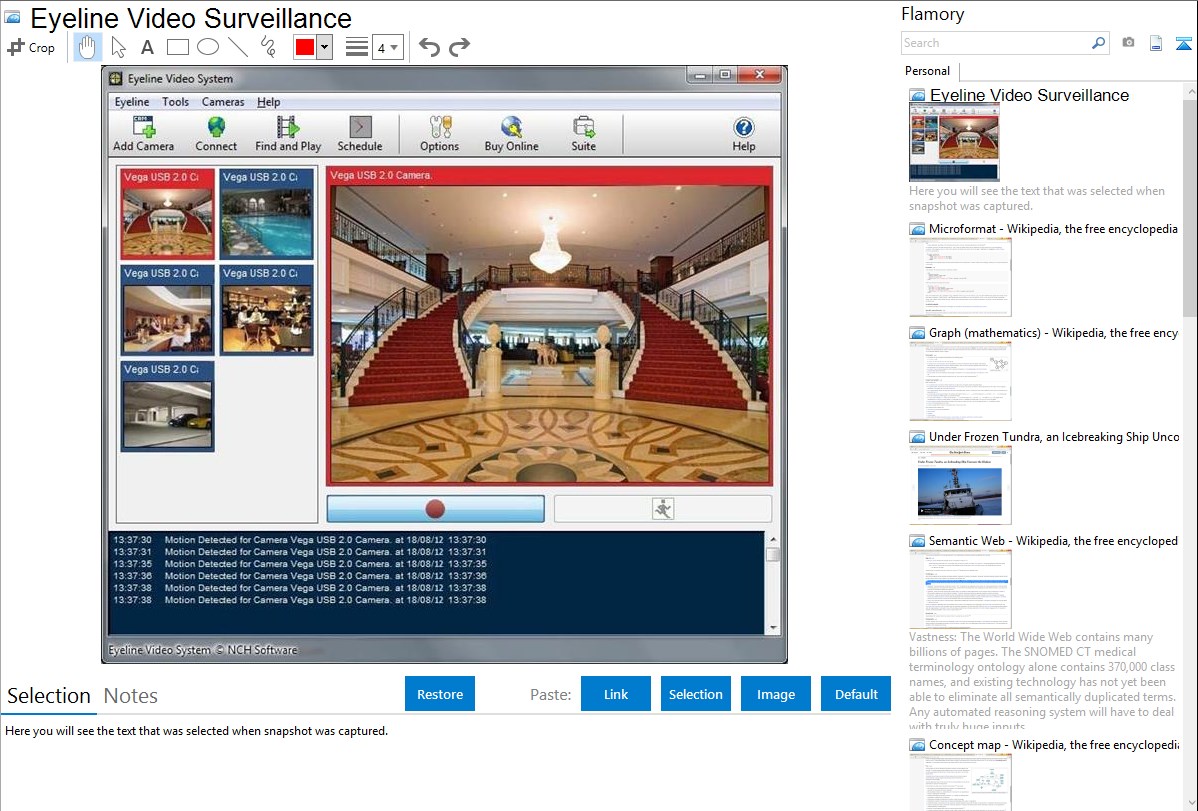The height and width of the screenshot is (811, 1198).
Task: Activate the hand pan tool
Action: [x=87, y=47]
